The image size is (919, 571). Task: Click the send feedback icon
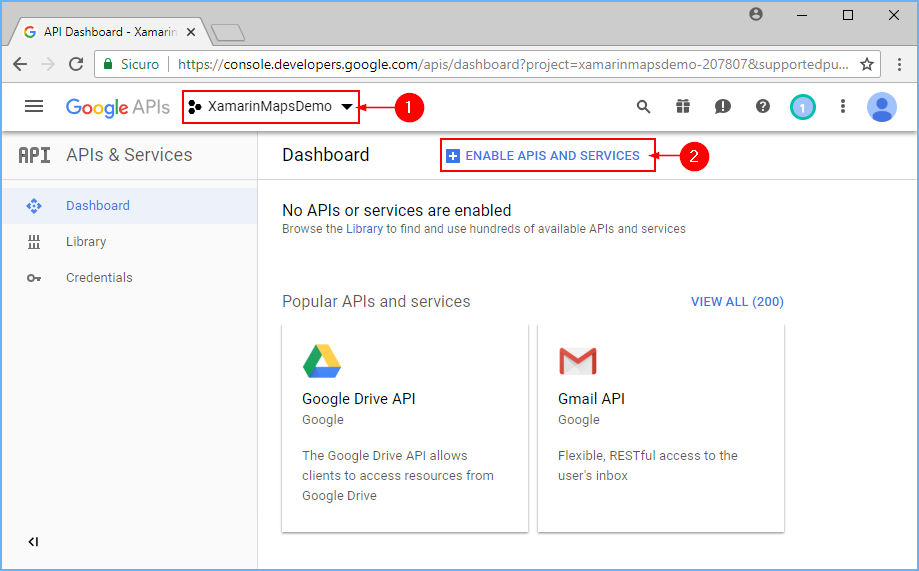[x=723, y=106]
